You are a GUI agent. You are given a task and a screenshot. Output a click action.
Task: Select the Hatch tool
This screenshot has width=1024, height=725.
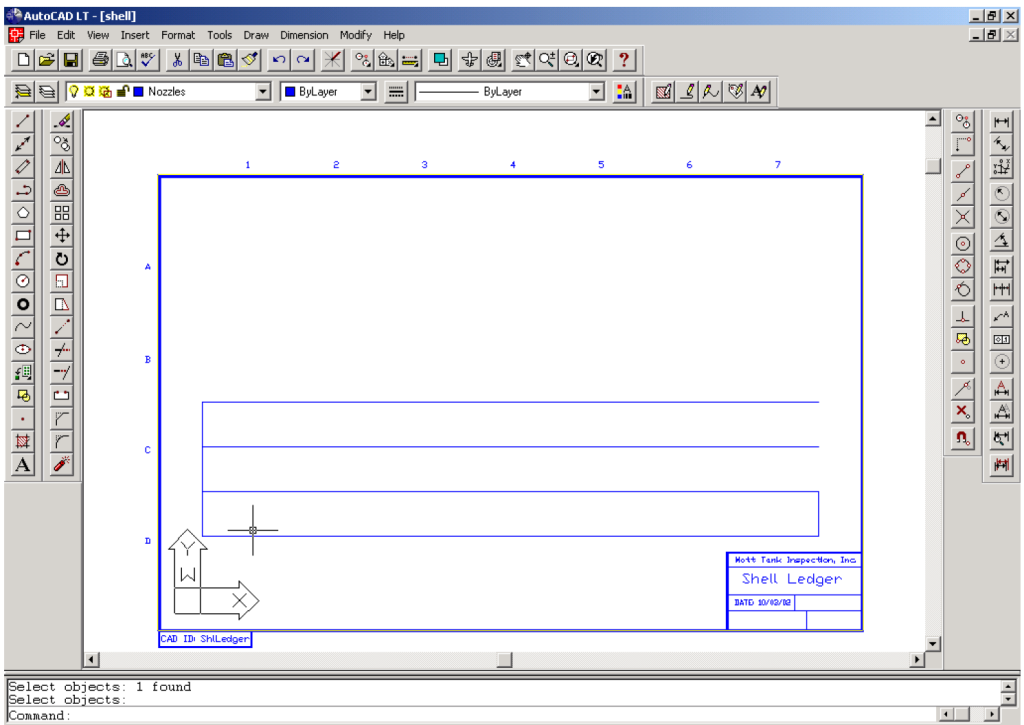pos(23,442)
